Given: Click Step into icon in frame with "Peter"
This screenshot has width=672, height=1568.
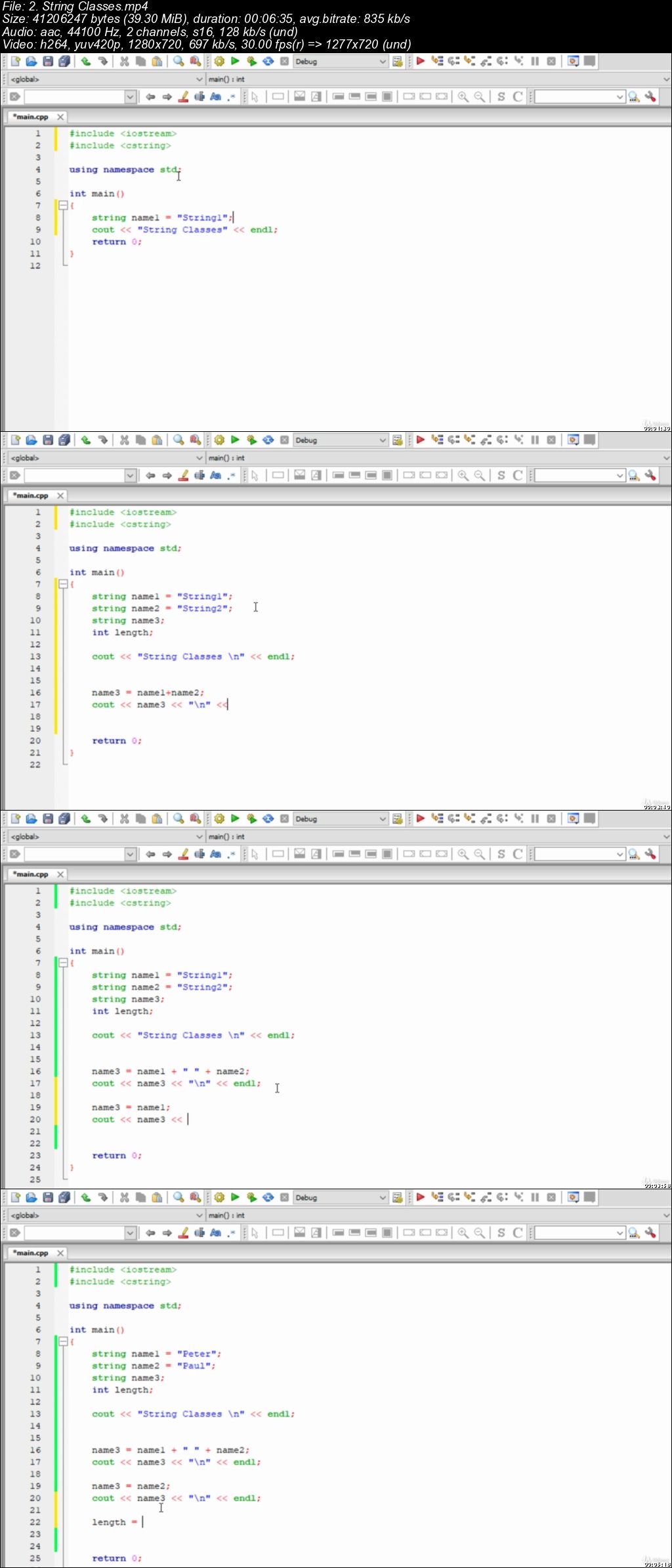Looking at the screenshot, I should point(469,1197).
